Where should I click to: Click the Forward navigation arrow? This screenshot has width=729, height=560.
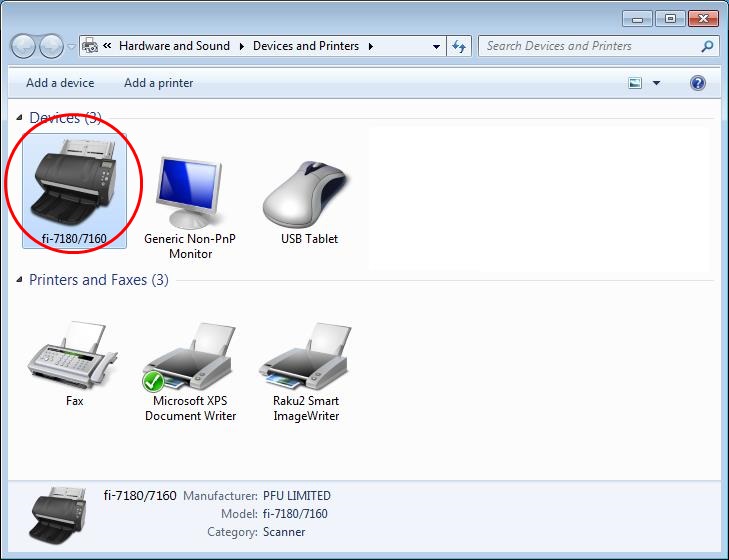(51, 46)
